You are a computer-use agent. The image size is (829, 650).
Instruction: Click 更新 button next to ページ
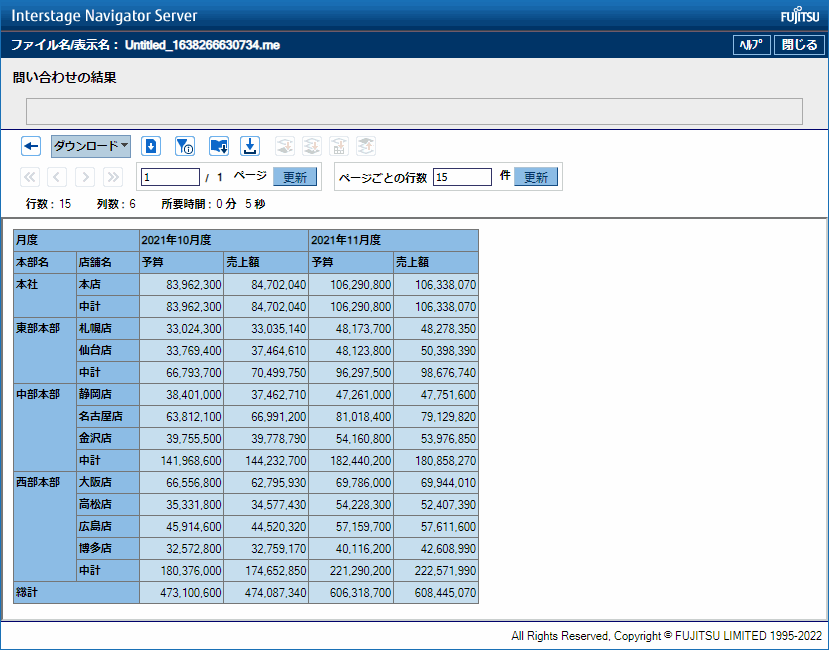[295, 177]
